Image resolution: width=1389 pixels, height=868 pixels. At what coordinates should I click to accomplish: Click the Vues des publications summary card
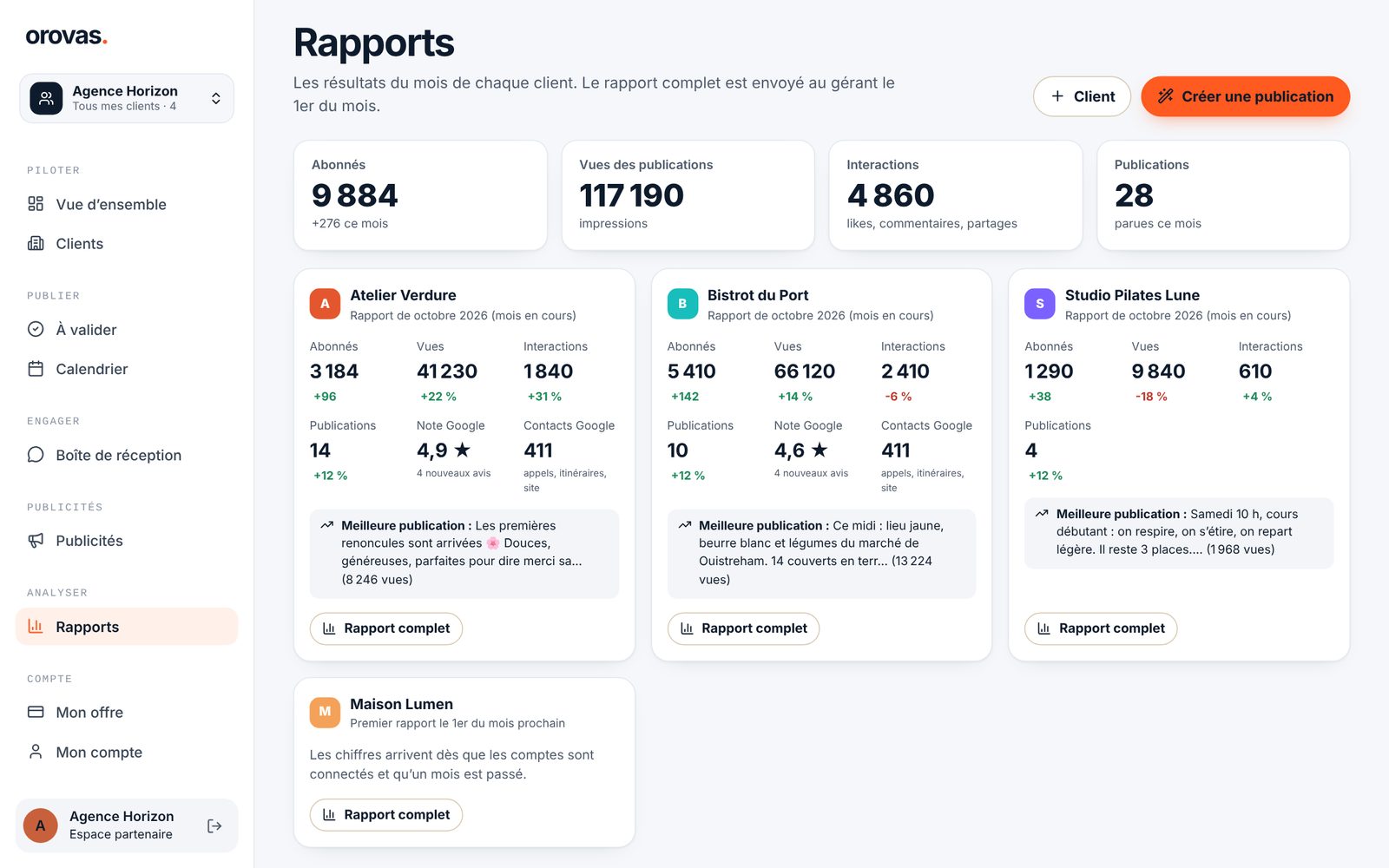(x=688, y=195)
